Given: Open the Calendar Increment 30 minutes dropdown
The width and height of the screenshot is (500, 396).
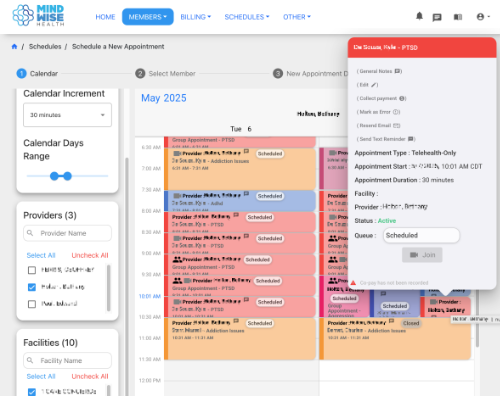Looking at the screenshot, I should 67,115.
